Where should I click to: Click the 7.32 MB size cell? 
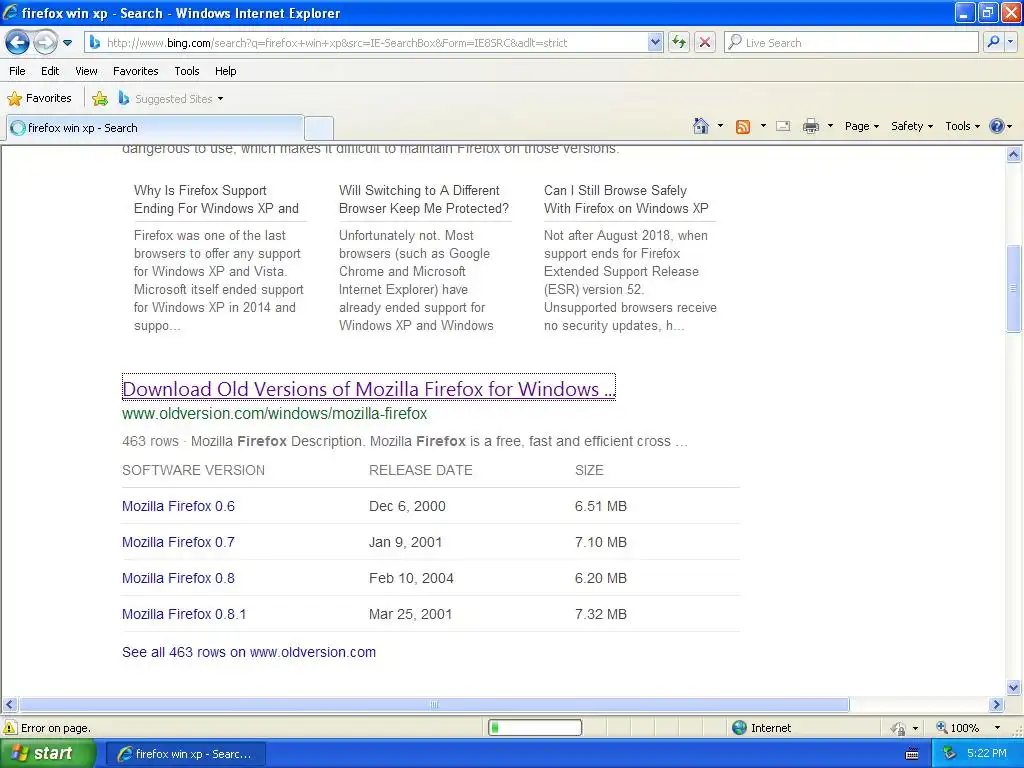pos(601,614)
